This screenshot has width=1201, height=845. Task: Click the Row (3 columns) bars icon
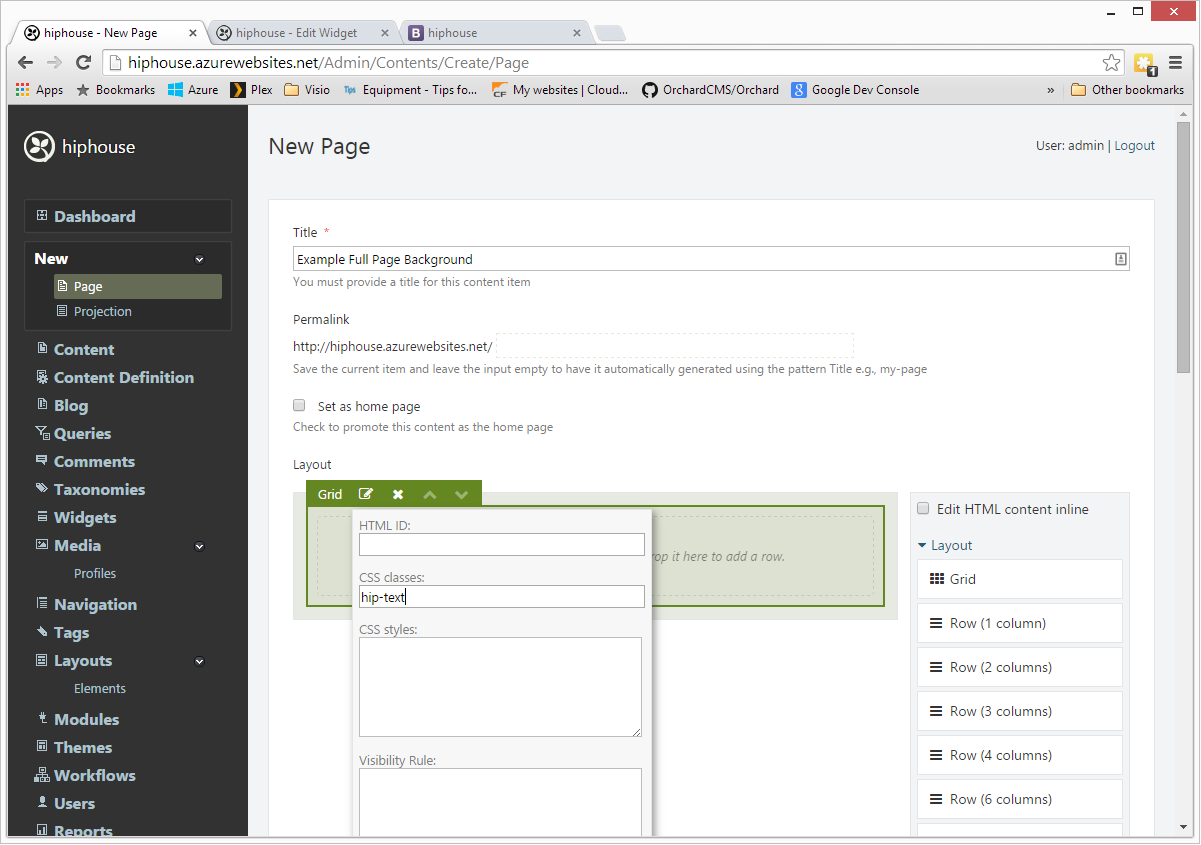pos(936,711)
